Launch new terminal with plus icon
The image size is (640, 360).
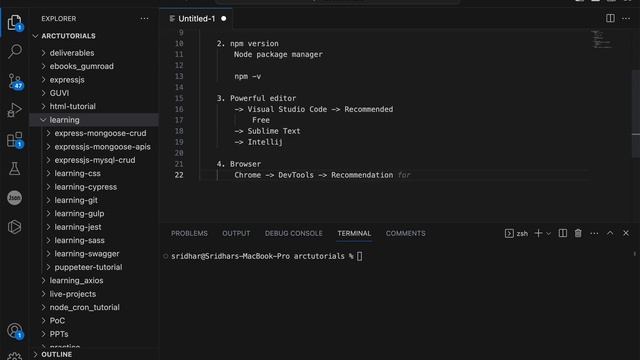click(538, 233)
